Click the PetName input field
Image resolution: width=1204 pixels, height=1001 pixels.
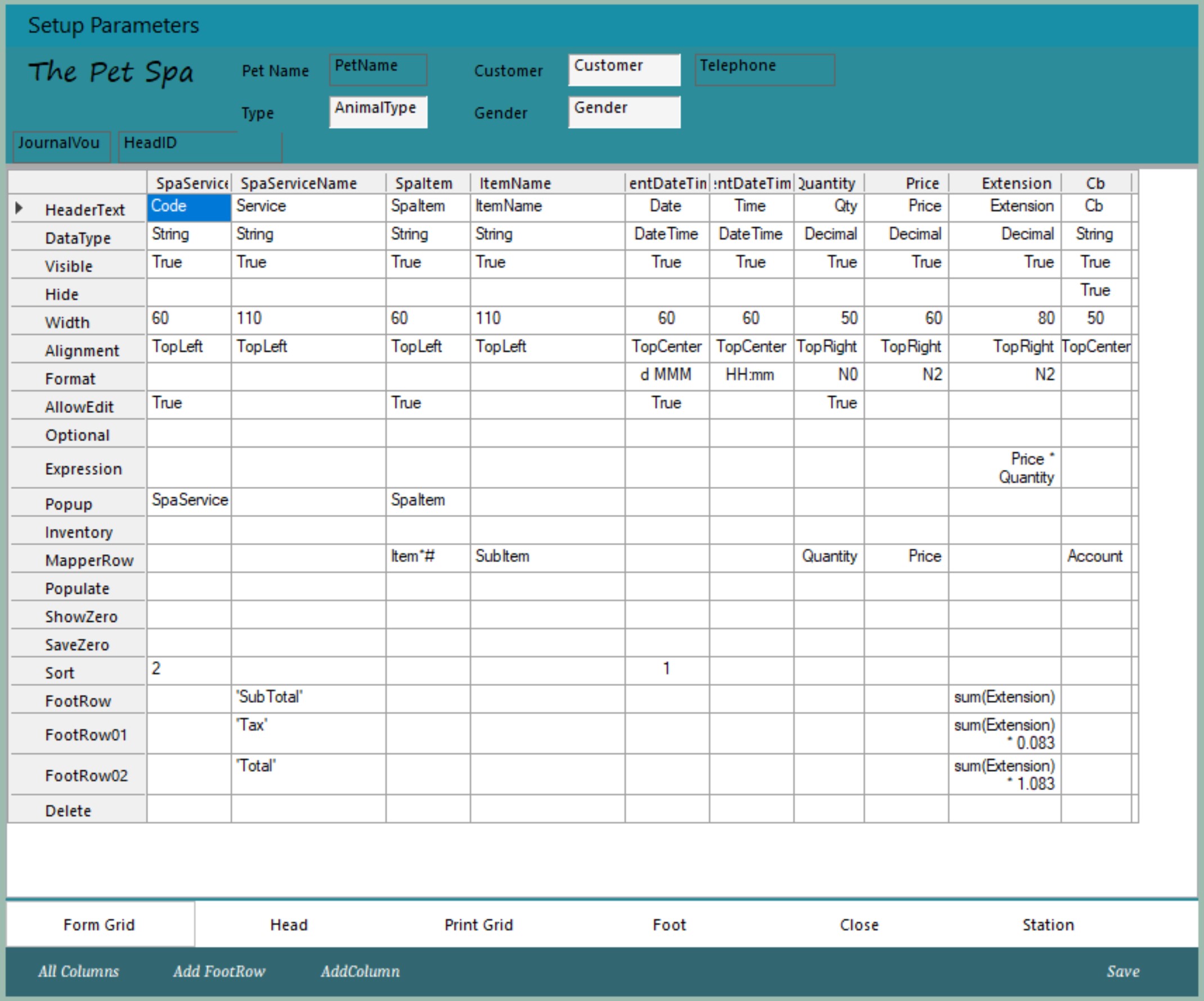point(378,70)
